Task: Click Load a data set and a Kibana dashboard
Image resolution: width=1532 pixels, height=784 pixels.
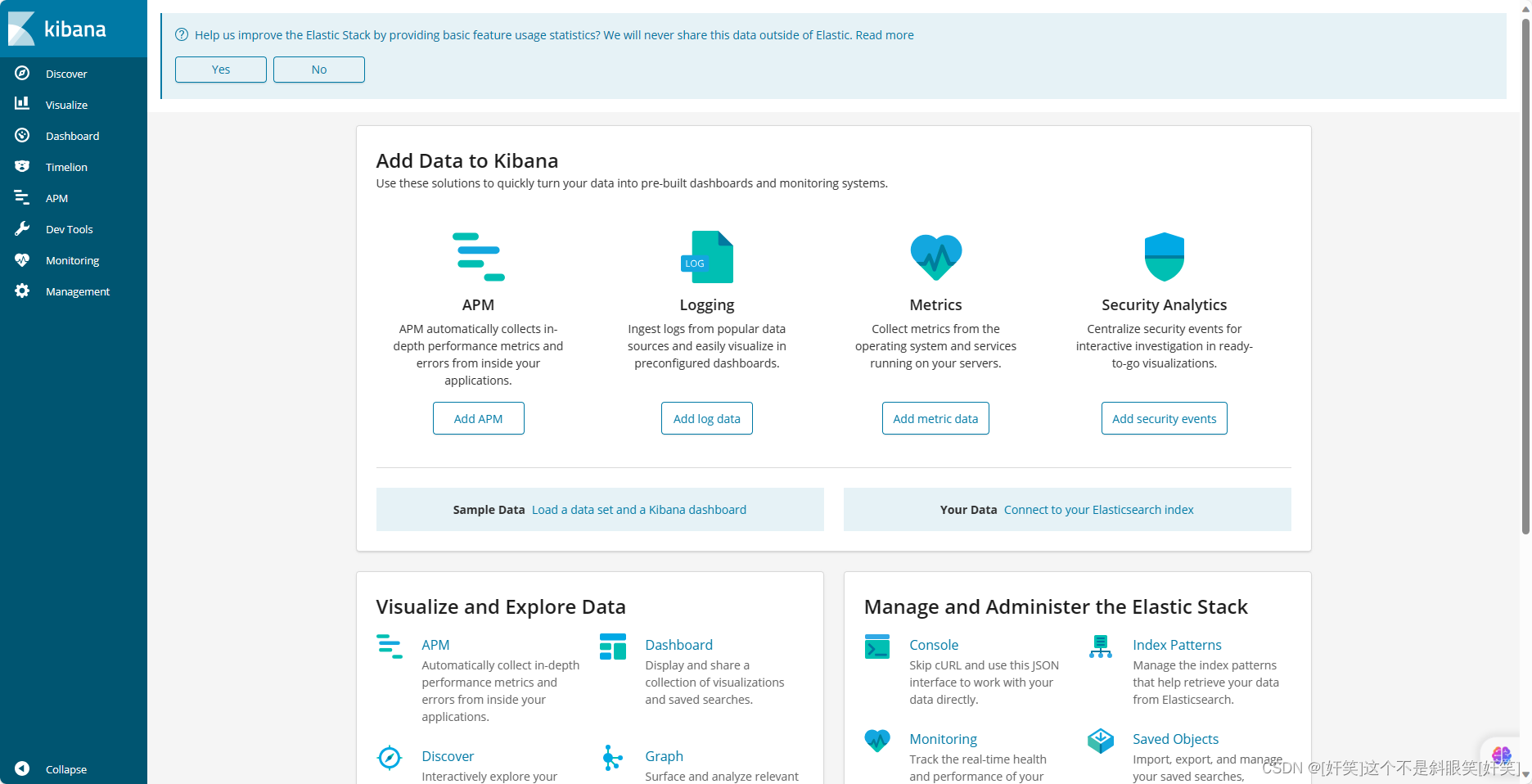Action: [x=639, y=510]
